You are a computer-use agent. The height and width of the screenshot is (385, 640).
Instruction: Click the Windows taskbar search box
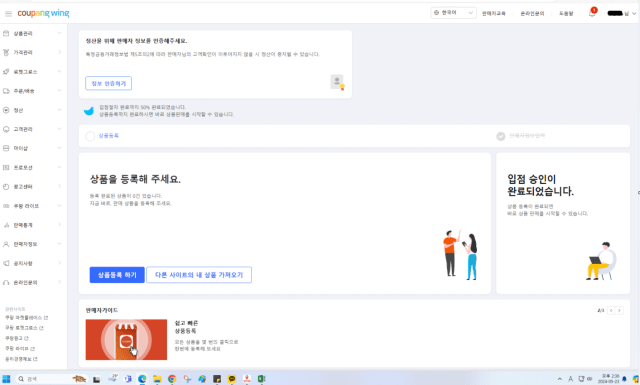pos(51,379)
